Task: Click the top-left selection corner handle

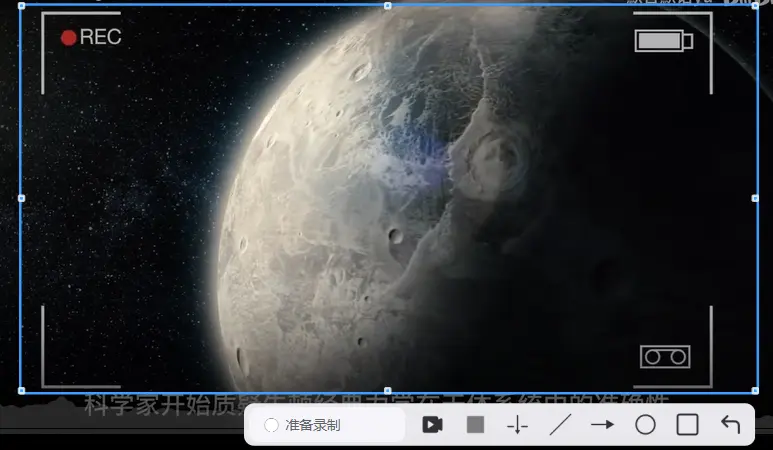Action: tap(21, 6)
